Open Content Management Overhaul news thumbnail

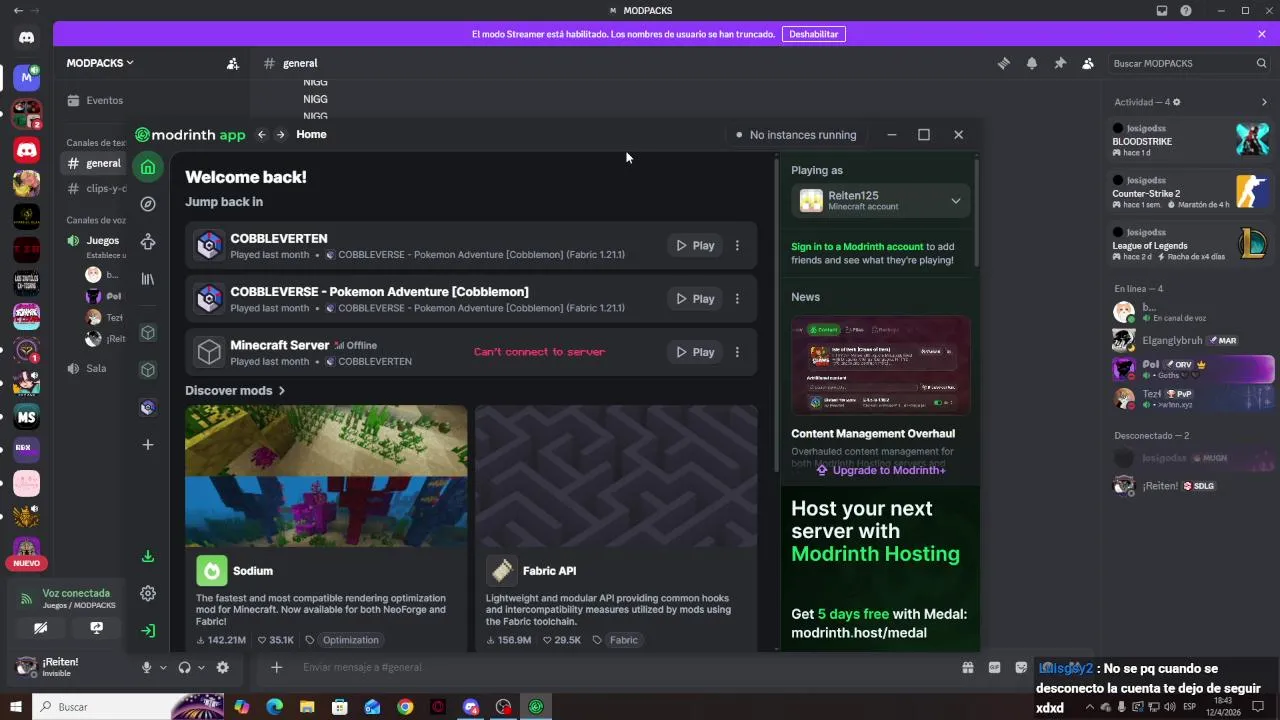881,365
